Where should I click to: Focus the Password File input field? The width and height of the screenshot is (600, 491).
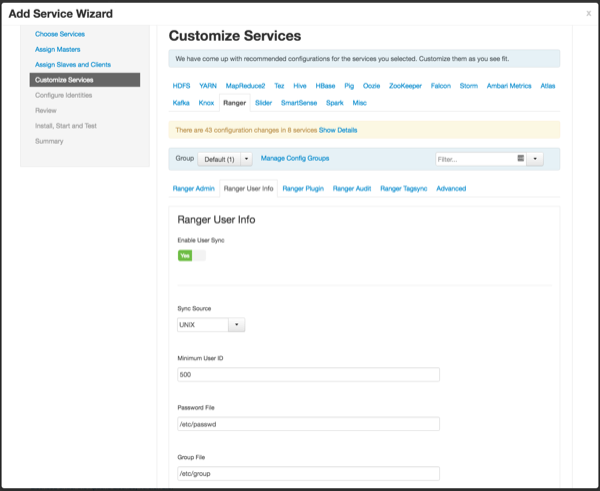point(307,424)
